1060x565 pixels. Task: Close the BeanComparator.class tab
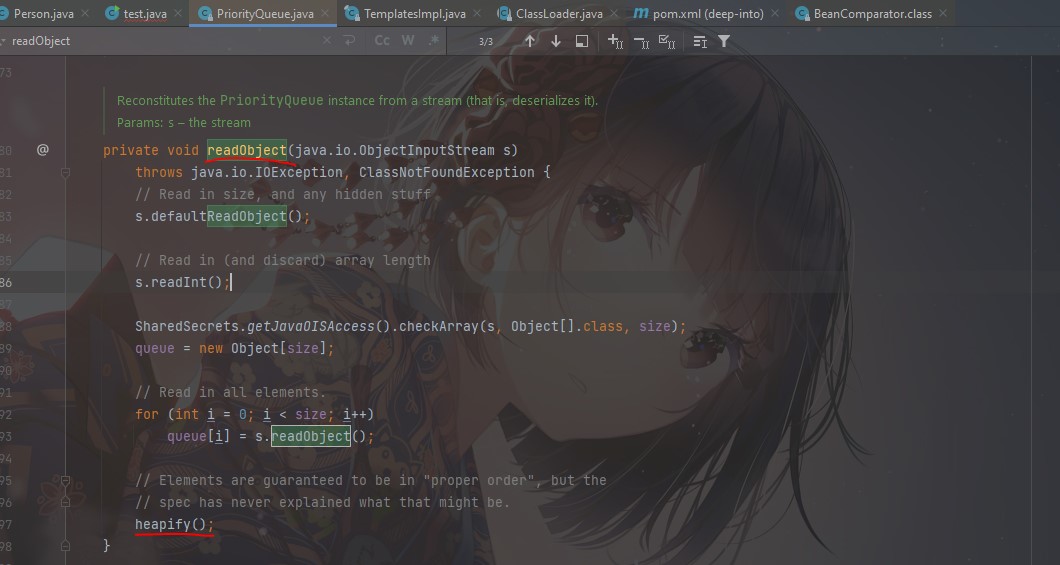click(x=943, y=14)
